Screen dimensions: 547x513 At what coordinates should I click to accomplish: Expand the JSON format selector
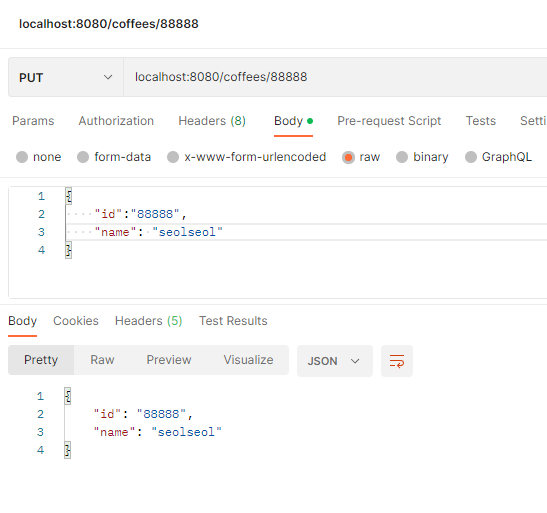tap(335, 361)
